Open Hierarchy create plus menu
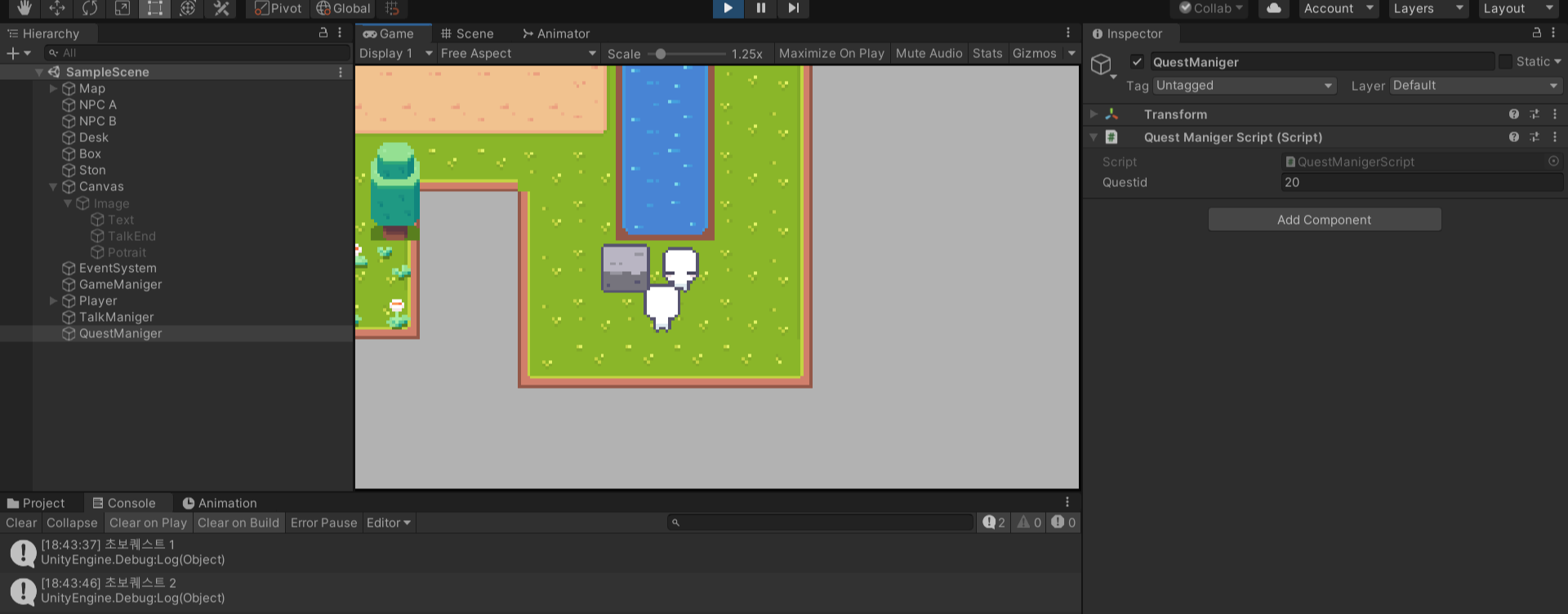1568x614 pixels. [x=18, y=53]
